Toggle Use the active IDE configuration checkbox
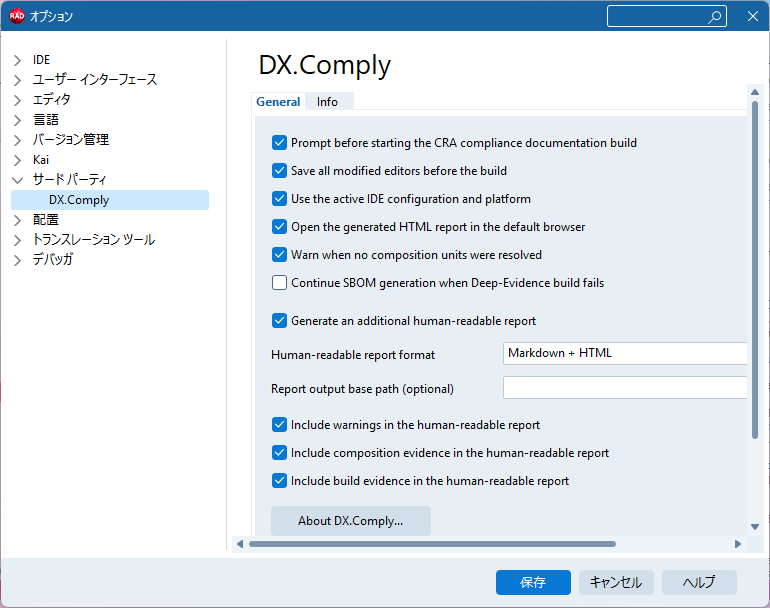 pyautogui.click(x=279, y=199)
